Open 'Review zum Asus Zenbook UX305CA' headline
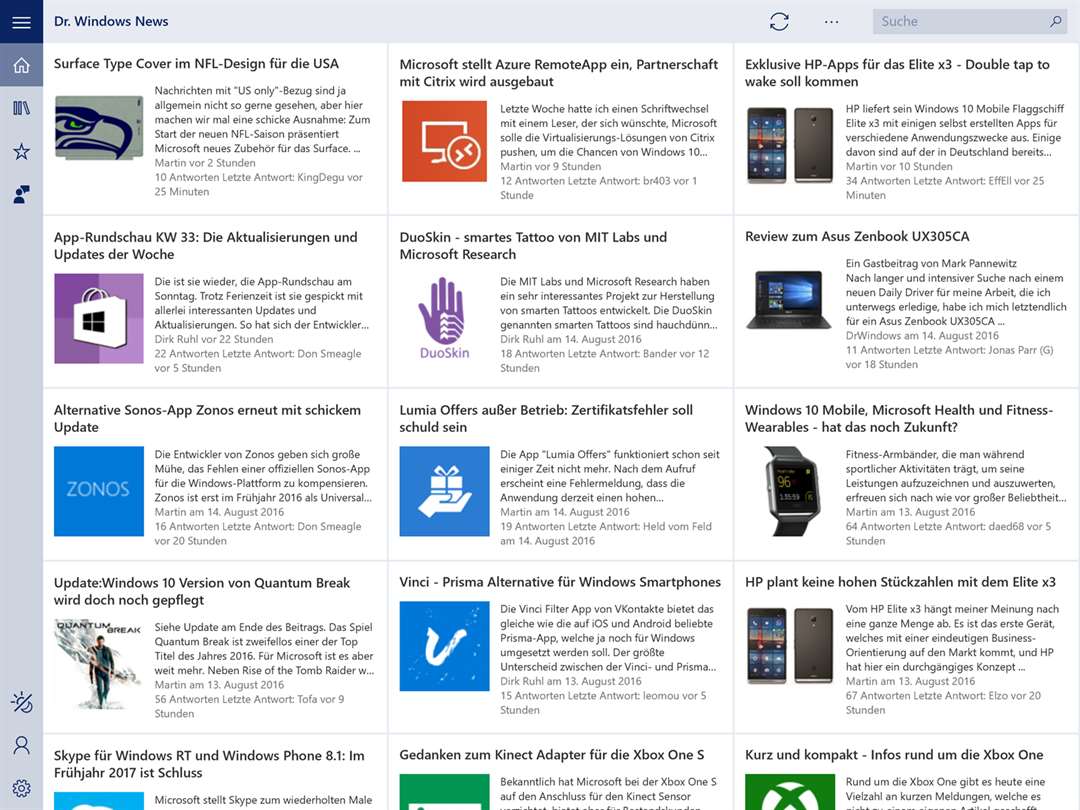 click(x=857, y=236)
